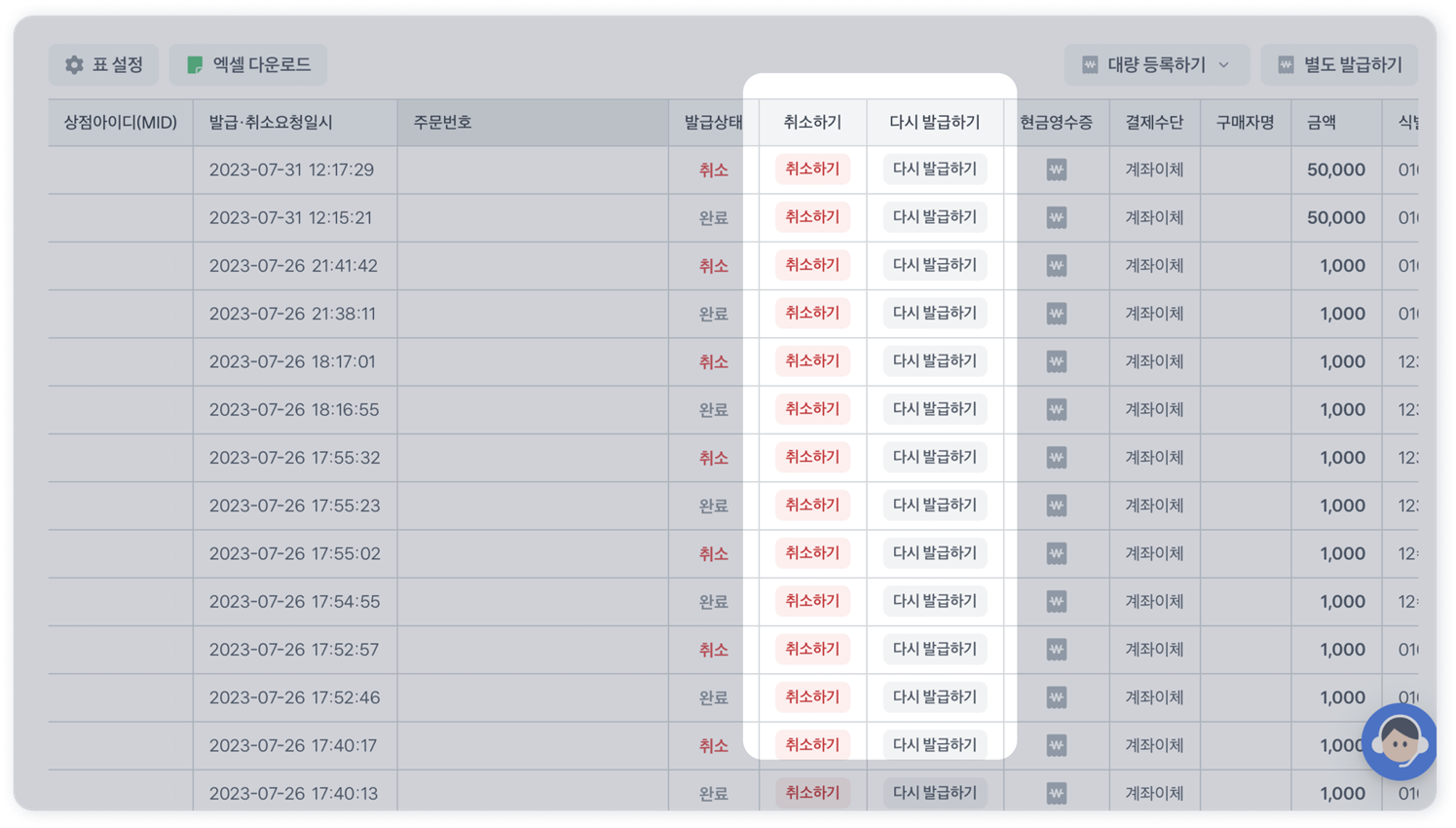Open cash receipt icon for 2023-07-31 12:15:21 row
This screenshot has height=828, width=1456.
pyautogui.click(x=1056, y=218)
